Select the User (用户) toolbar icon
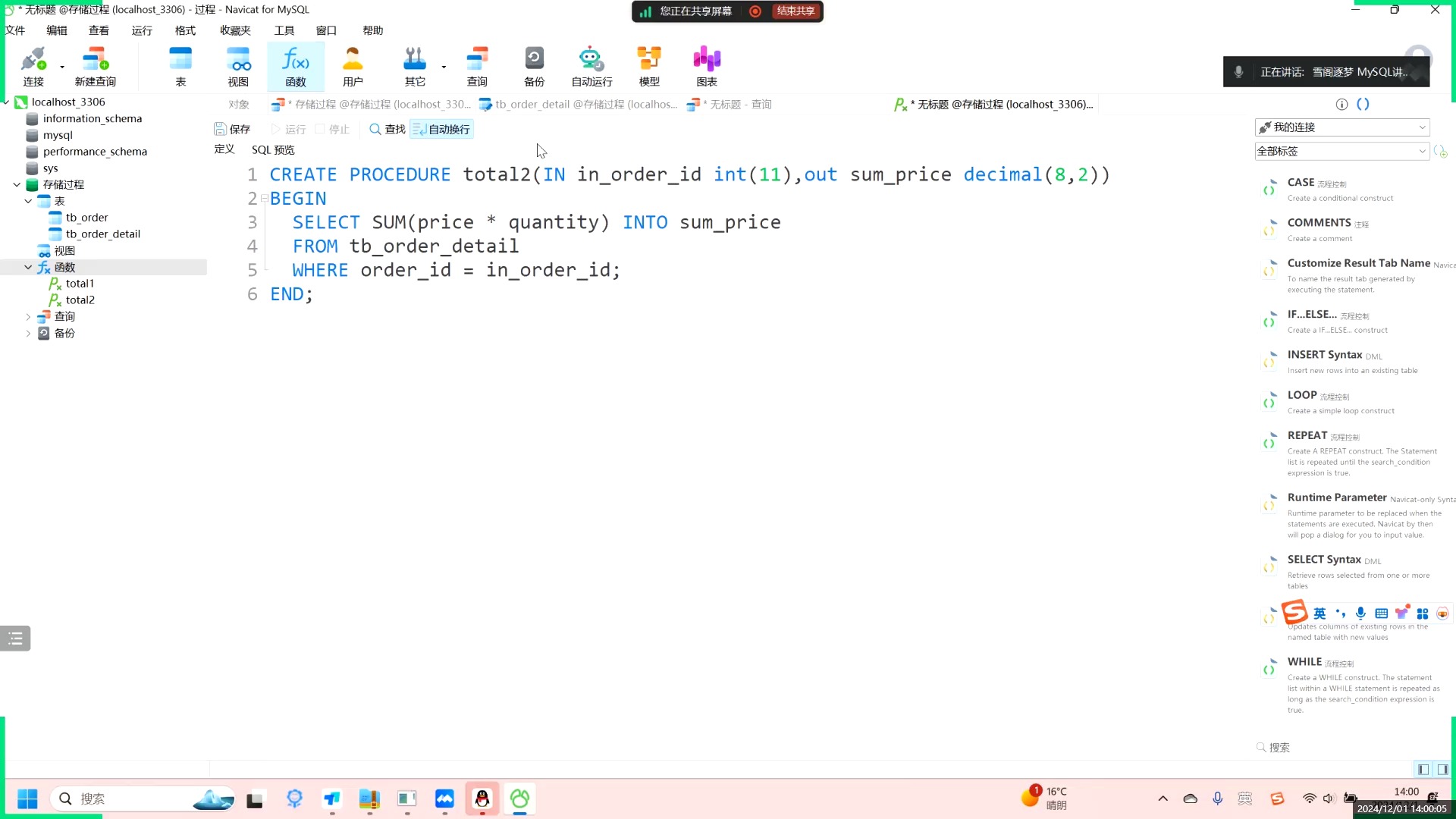The image size is (1456, 819). coord(353,66)
